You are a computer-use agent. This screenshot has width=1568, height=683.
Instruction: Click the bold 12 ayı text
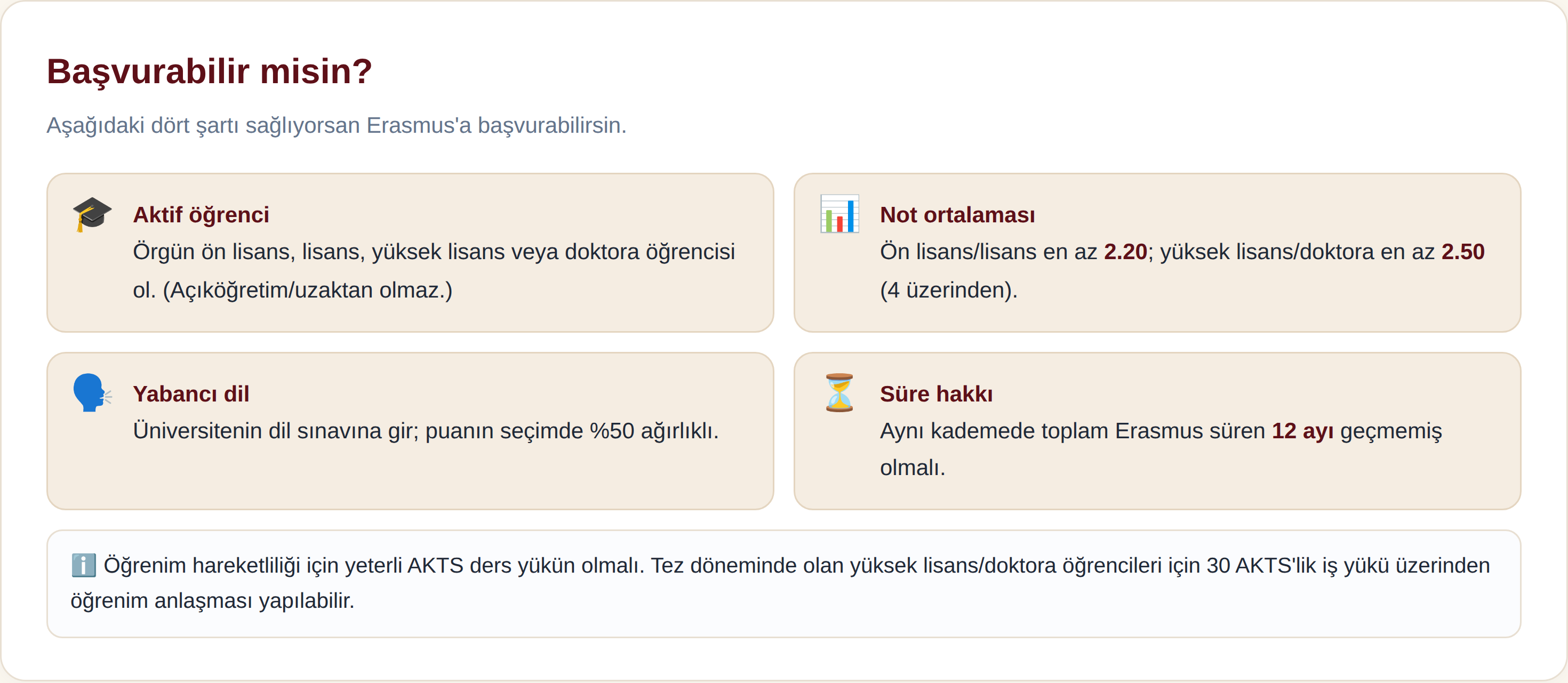[1302, 430]
